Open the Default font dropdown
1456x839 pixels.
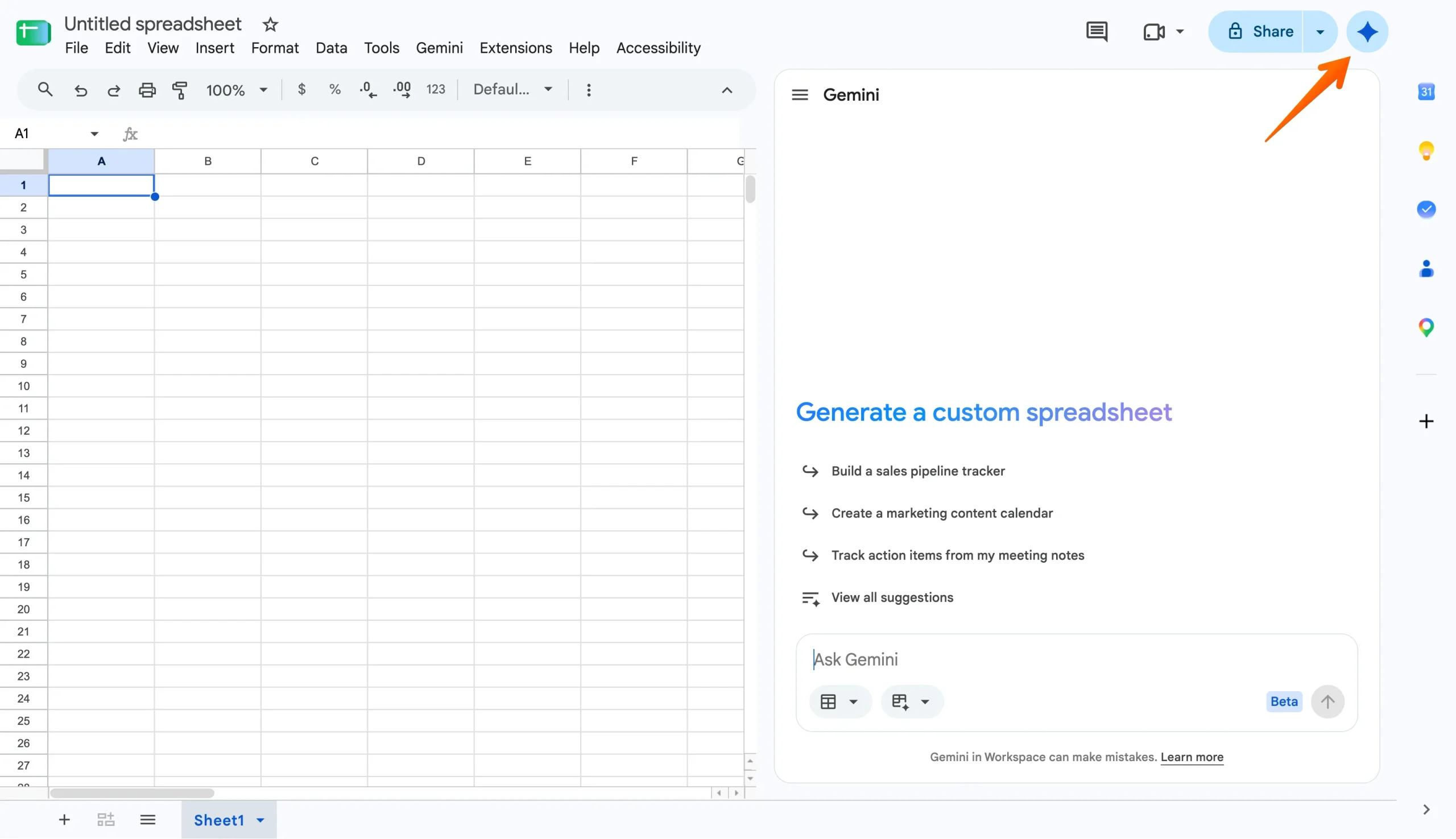(512, 89)
